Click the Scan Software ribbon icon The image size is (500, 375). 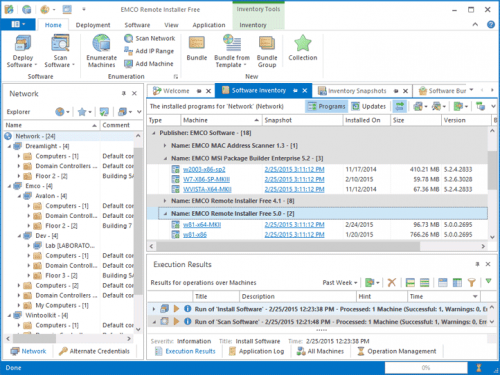click(60, 52)
